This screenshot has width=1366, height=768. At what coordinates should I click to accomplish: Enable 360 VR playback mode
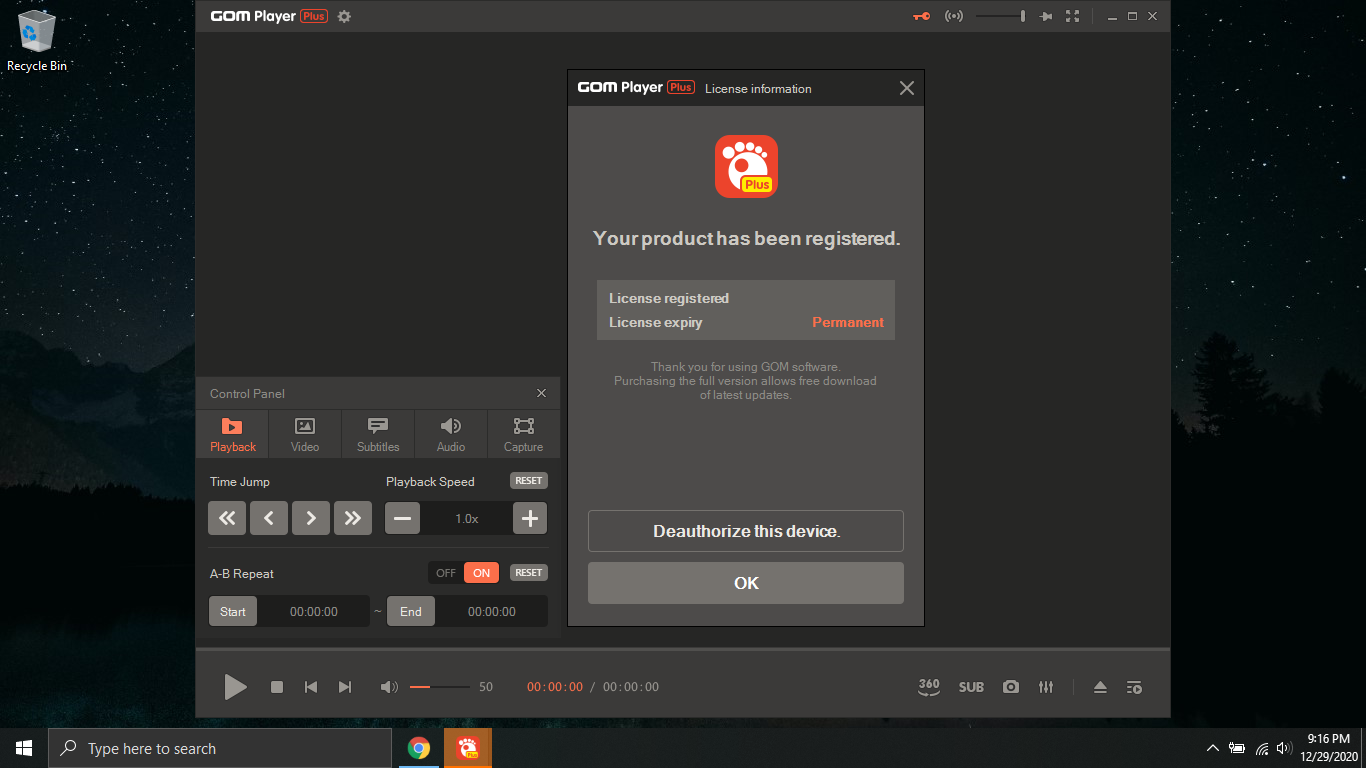pos(928,687)
